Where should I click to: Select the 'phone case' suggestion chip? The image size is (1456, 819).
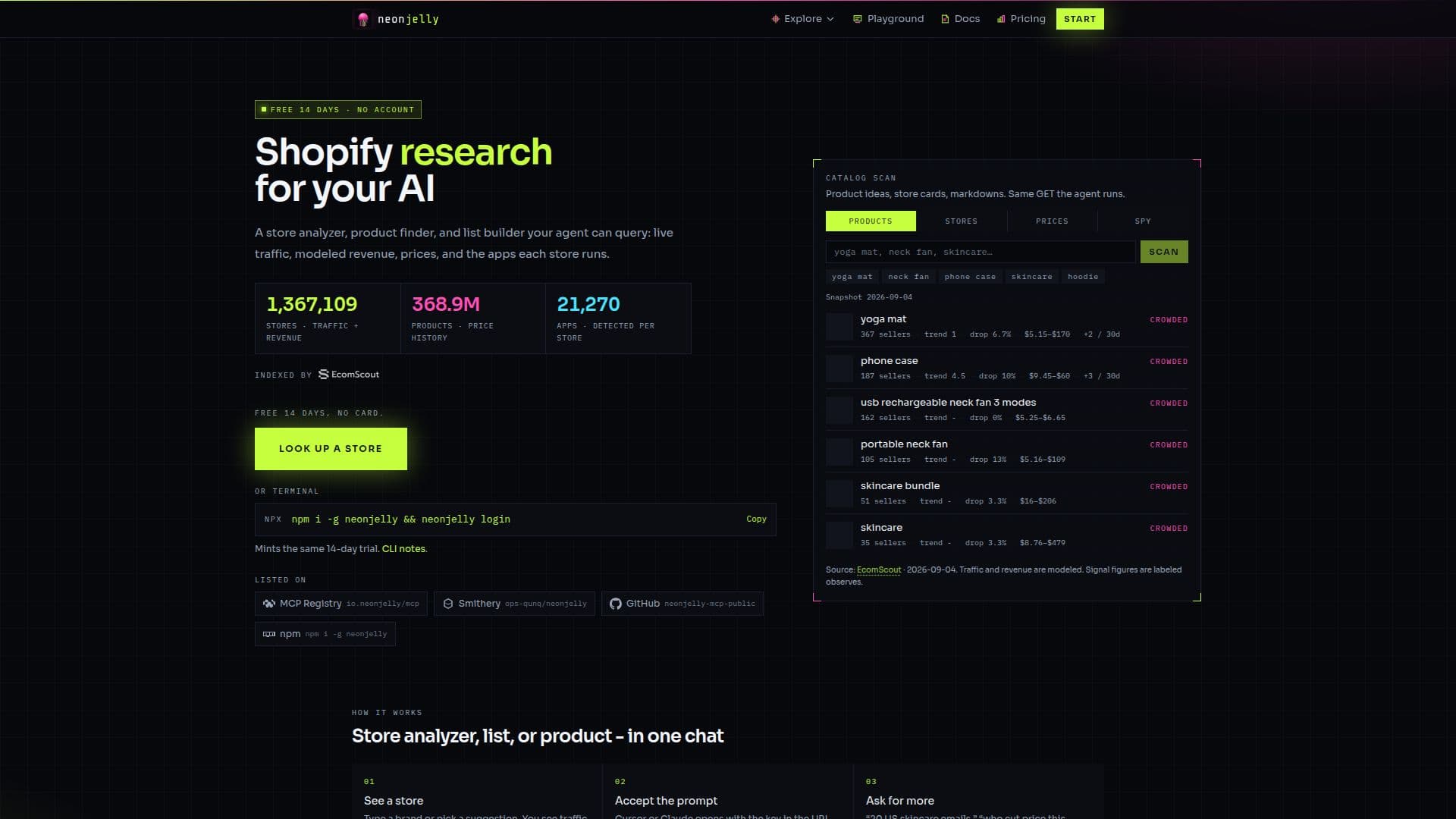(x=970, y=277)
